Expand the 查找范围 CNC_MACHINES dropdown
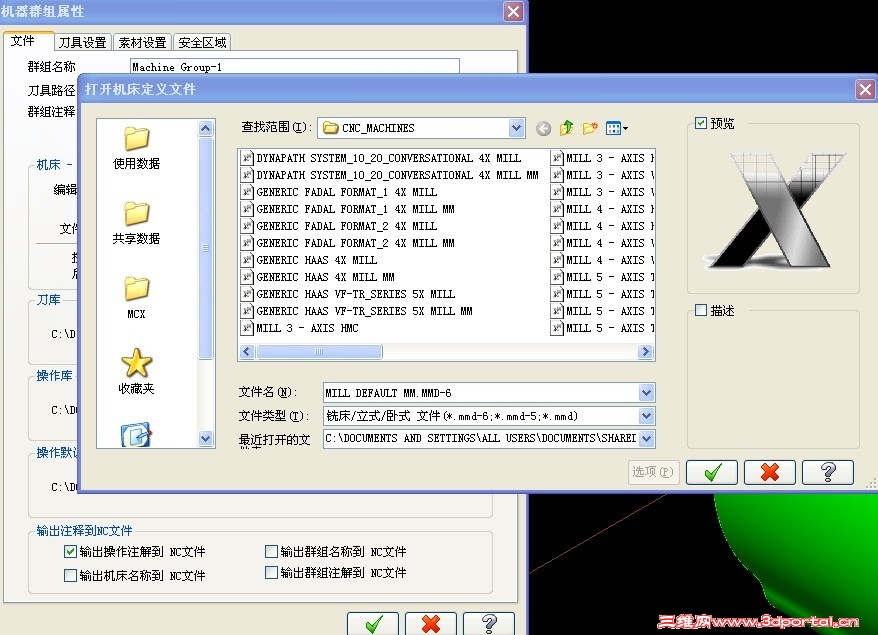 coord(516,128)
